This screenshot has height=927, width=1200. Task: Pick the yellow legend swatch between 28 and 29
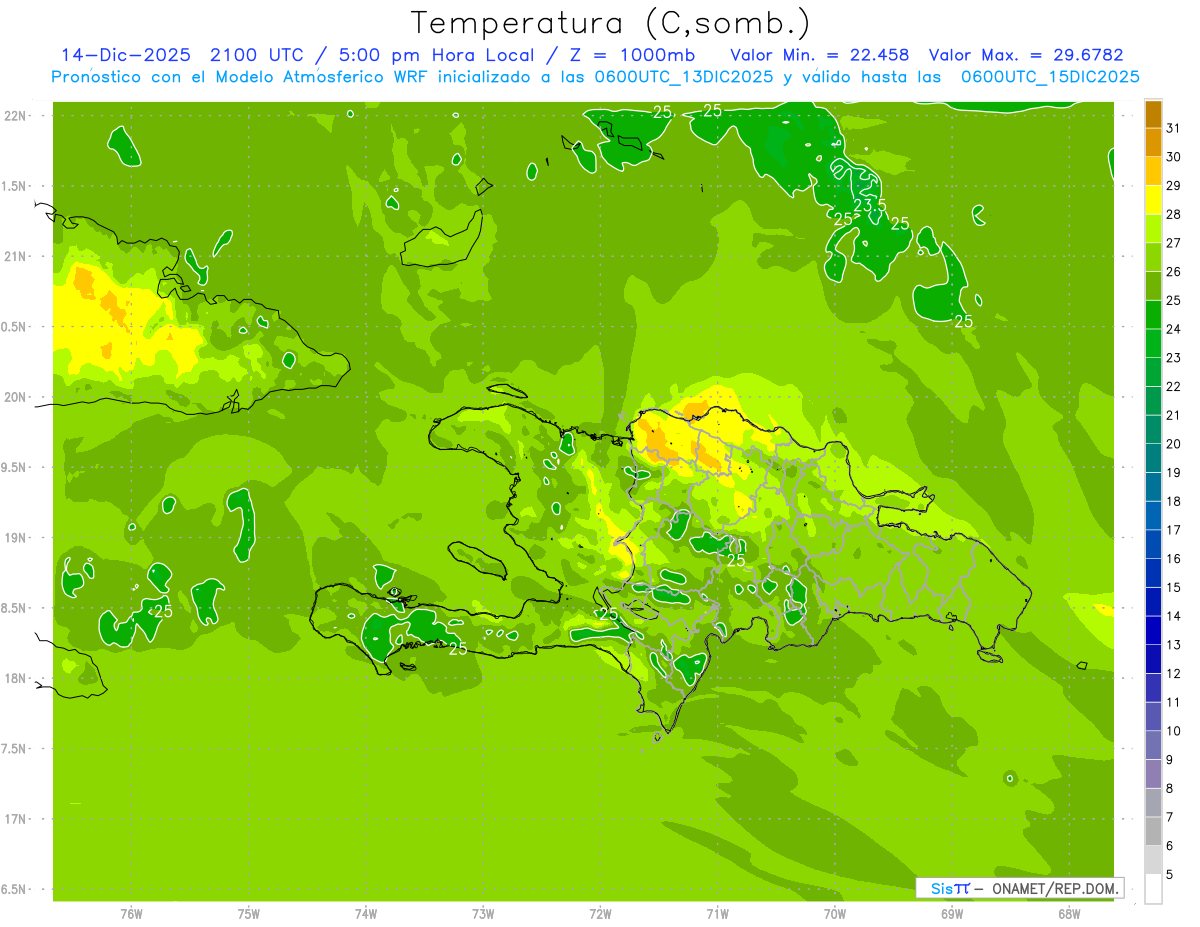(x=1153, y=200)
